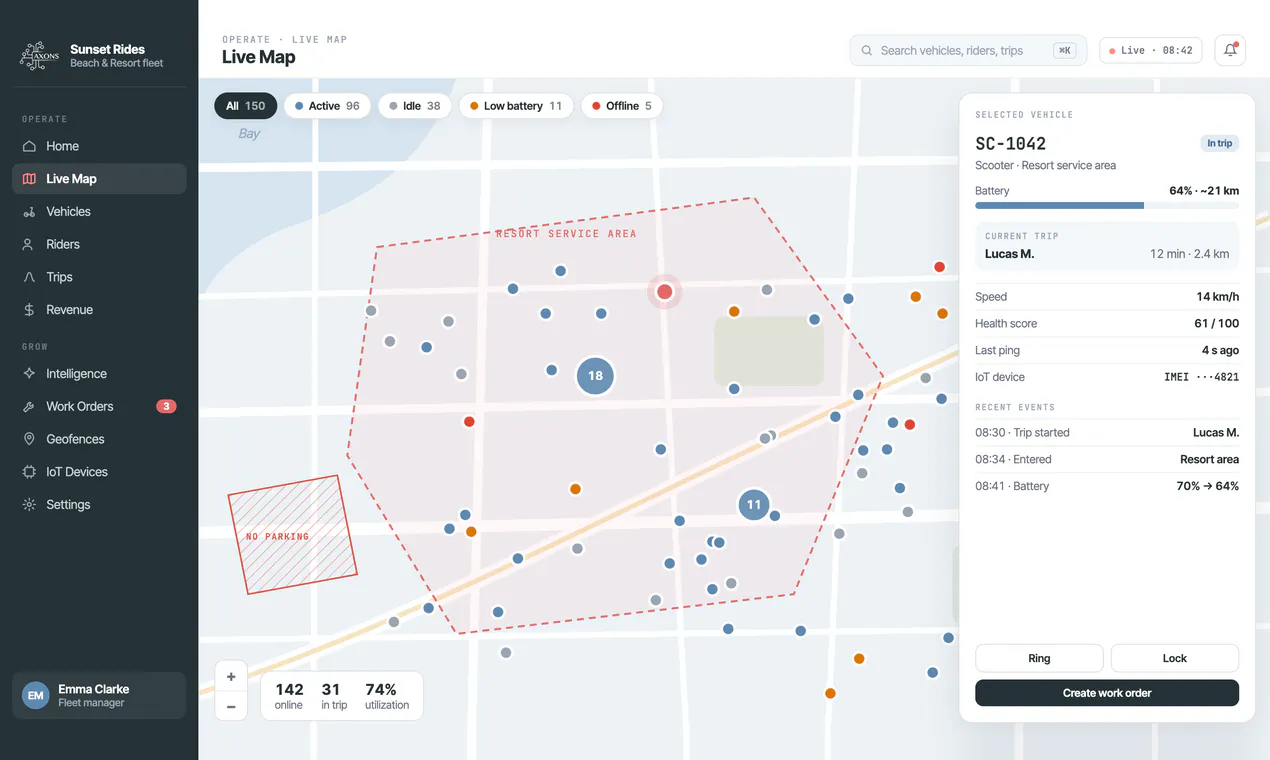Click the search magnifier icon
The image size is (1270, 760).
865,50
